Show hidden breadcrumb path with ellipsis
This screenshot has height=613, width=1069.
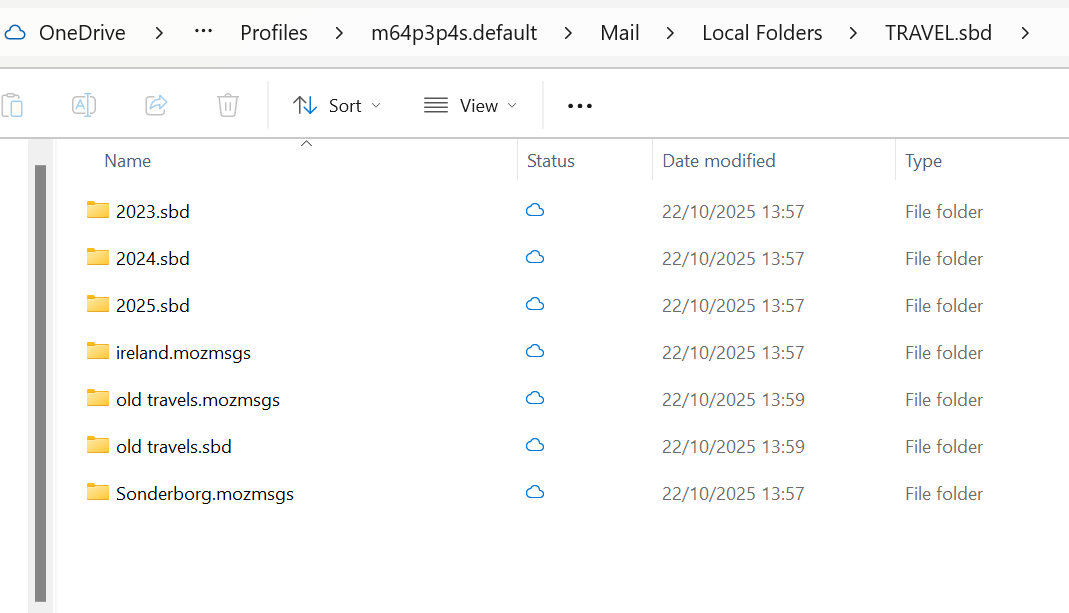pos(203,33)
